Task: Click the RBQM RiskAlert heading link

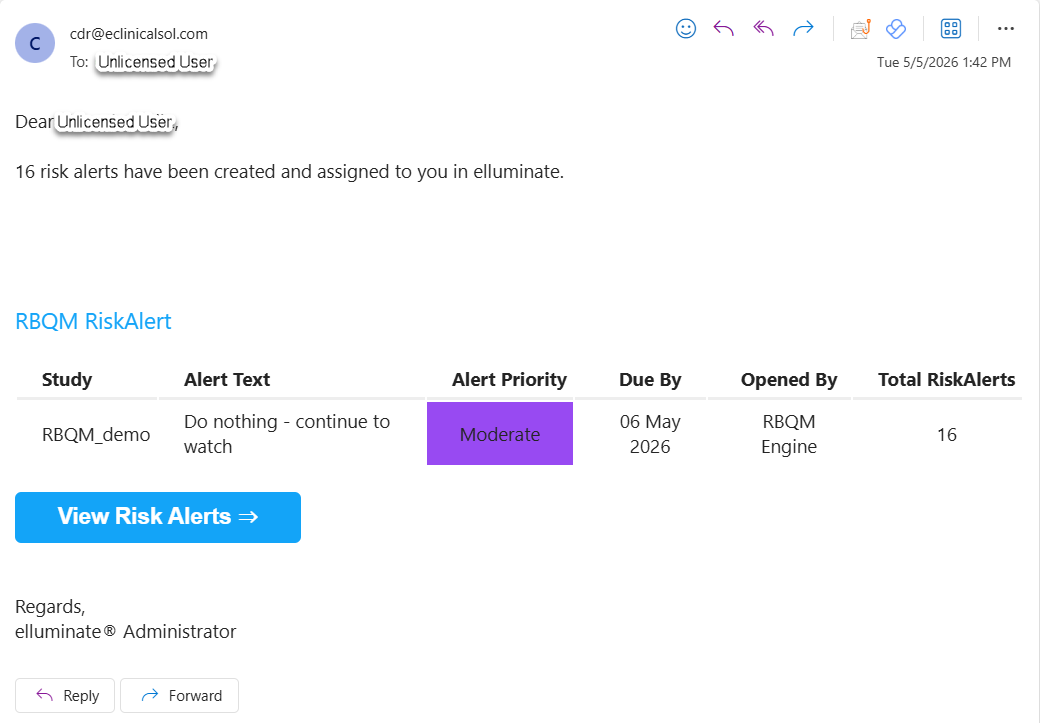Action: [94, 321]
